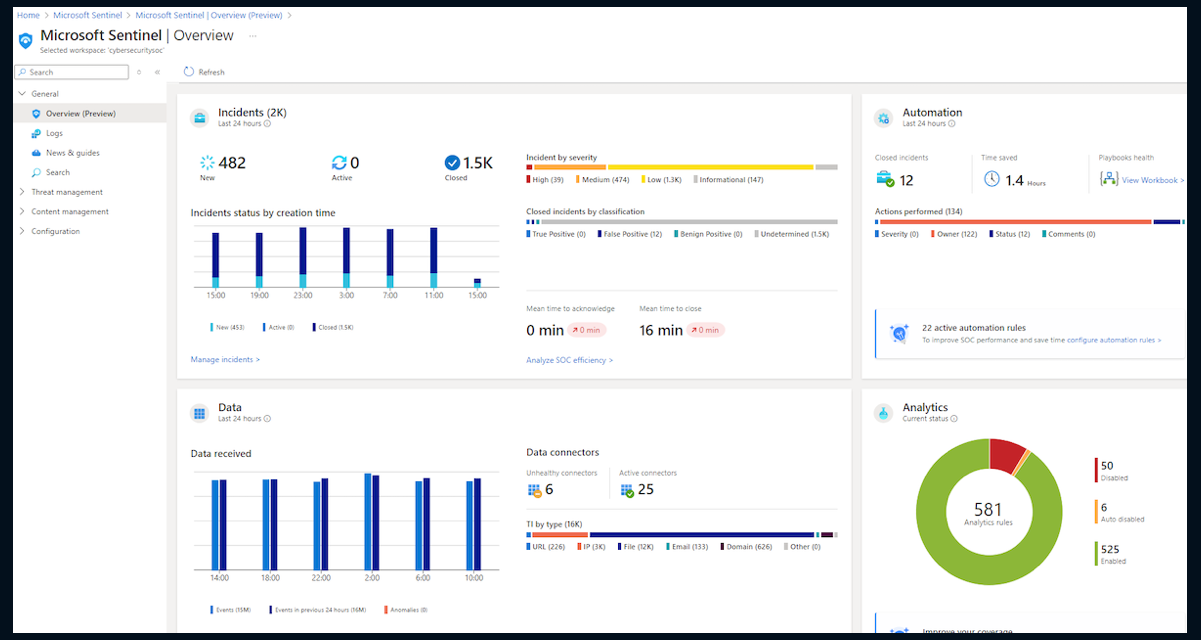The width and height of the screenshot is (1201, 640).
Task: Click the Time saved clock icon
Action: [x=991, y=179]
